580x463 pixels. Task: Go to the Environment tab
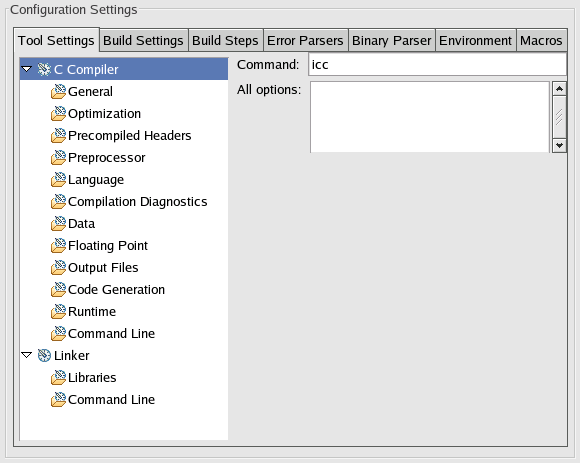(x=475, y=40)
